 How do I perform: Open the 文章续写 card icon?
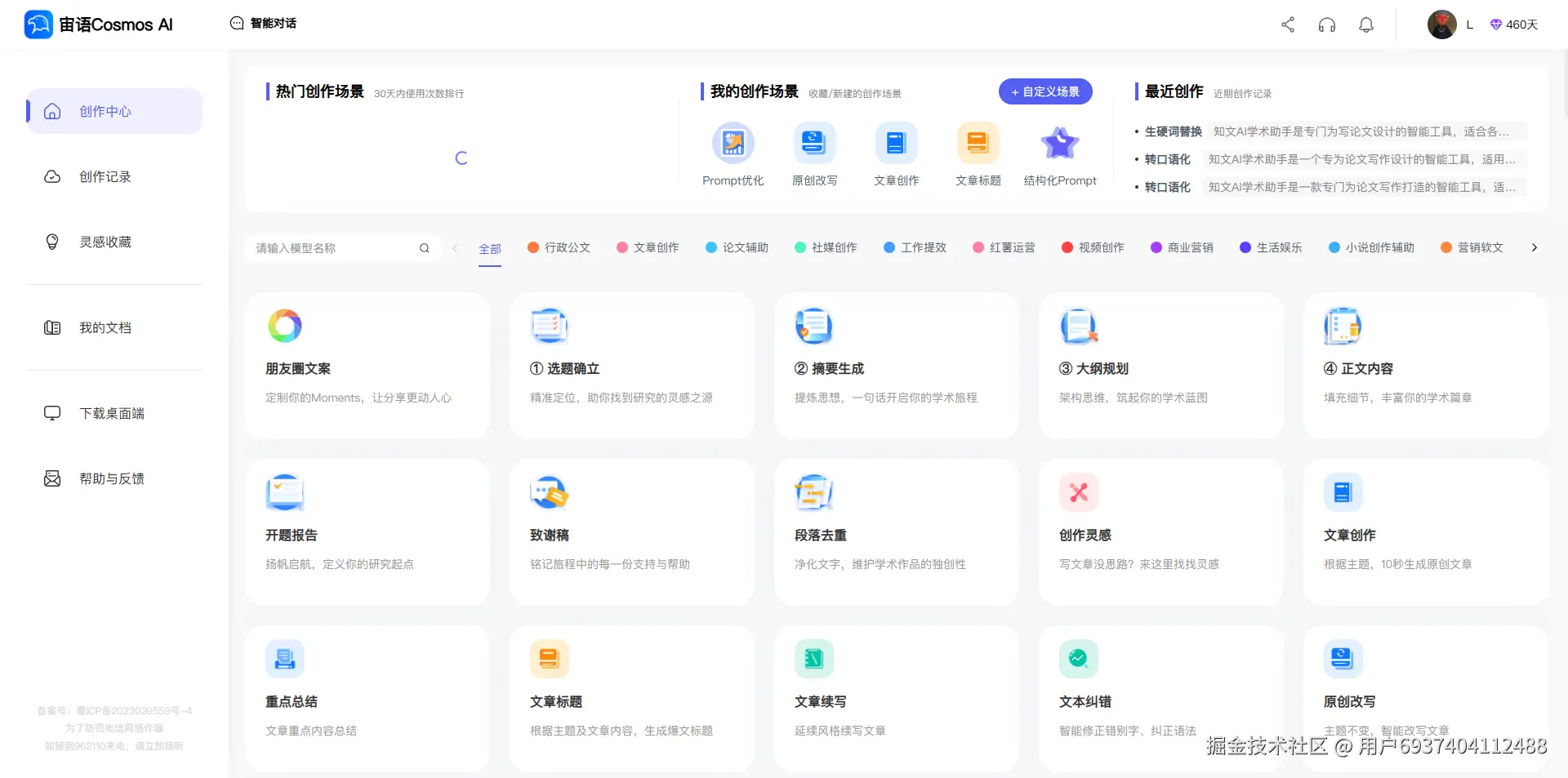(x=814, y=659)
